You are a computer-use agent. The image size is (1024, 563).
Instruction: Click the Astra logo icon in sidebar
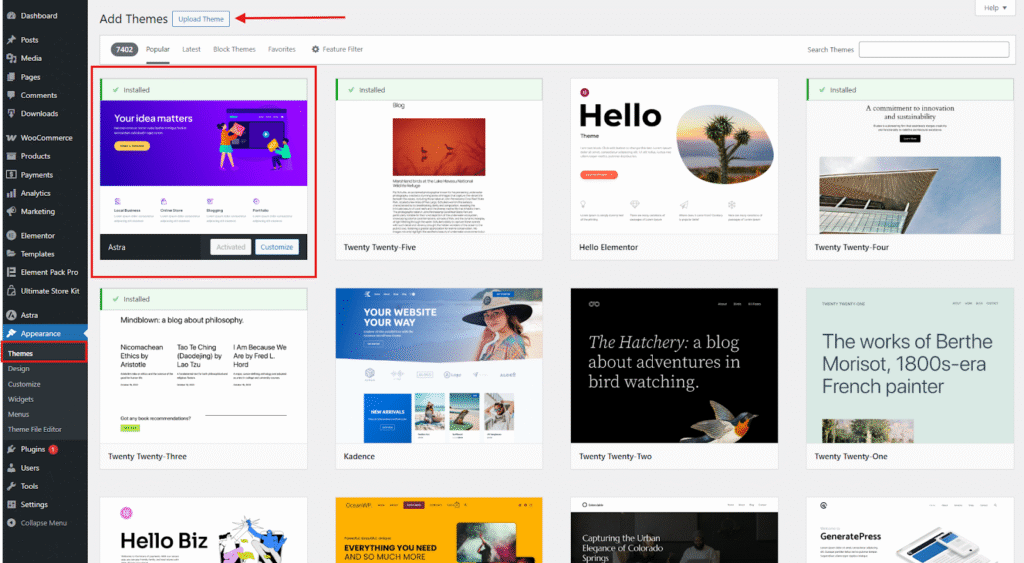point(11,315)
